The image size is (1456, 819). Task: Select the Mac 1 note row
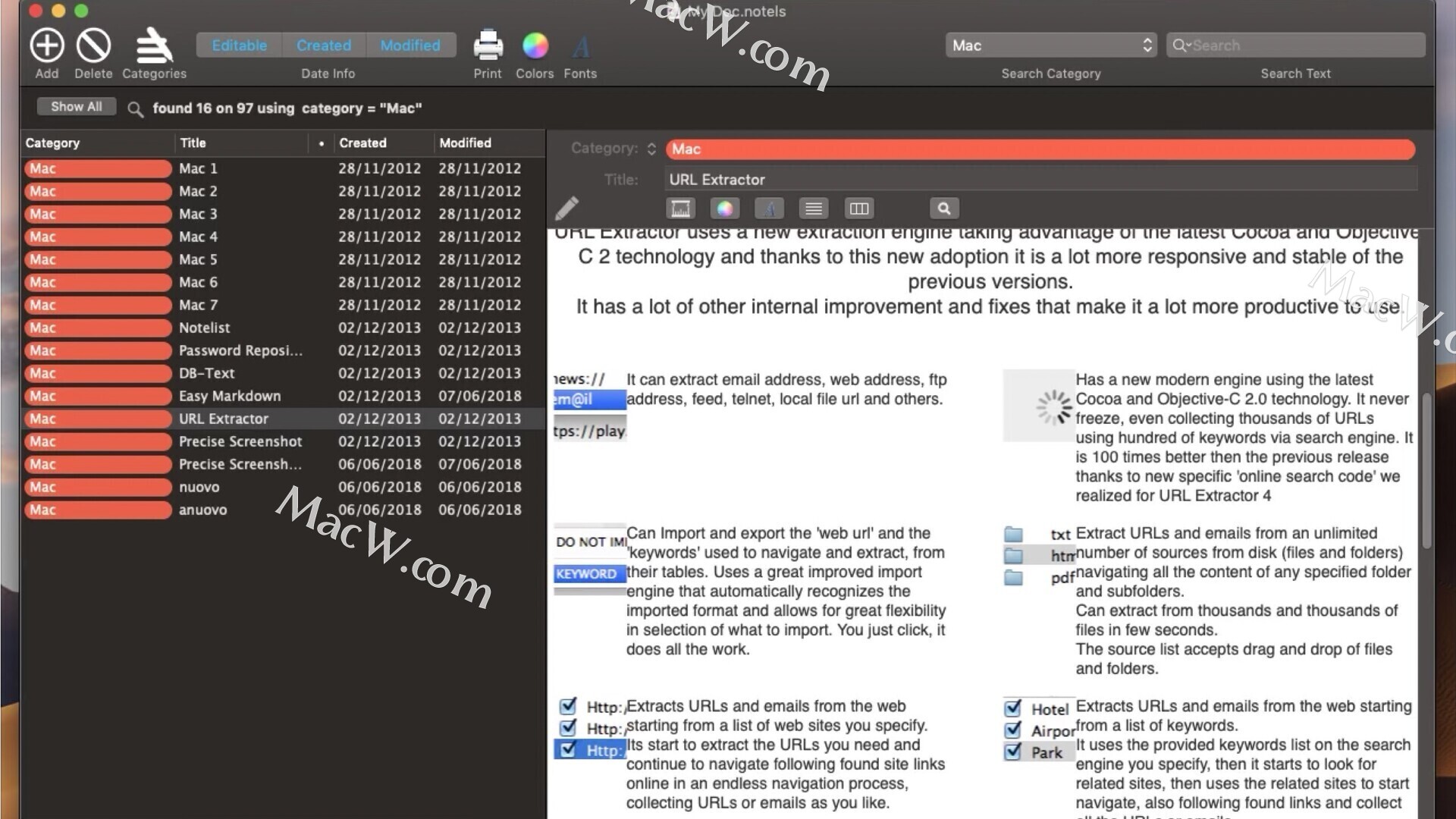[284, 168]
